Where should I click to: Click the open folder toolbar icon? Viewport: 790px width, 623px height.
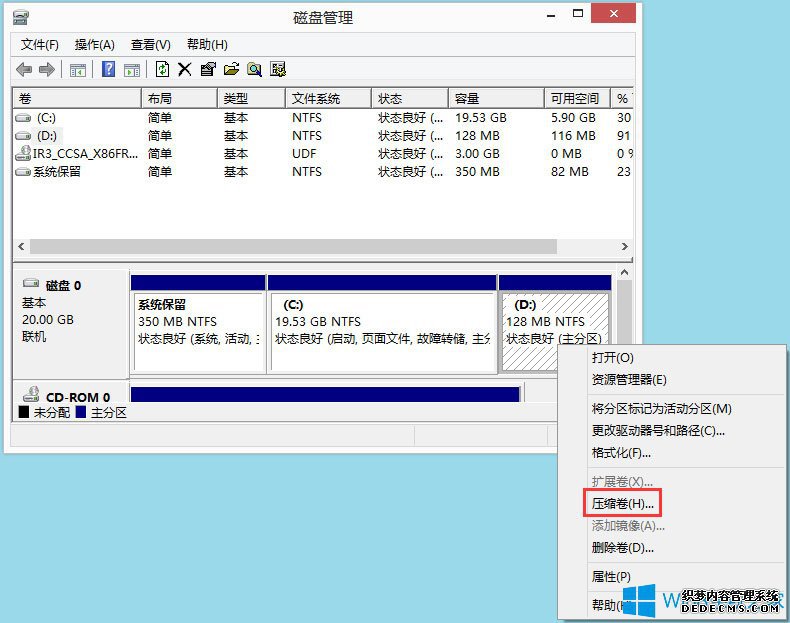click(x=231, y=69)
